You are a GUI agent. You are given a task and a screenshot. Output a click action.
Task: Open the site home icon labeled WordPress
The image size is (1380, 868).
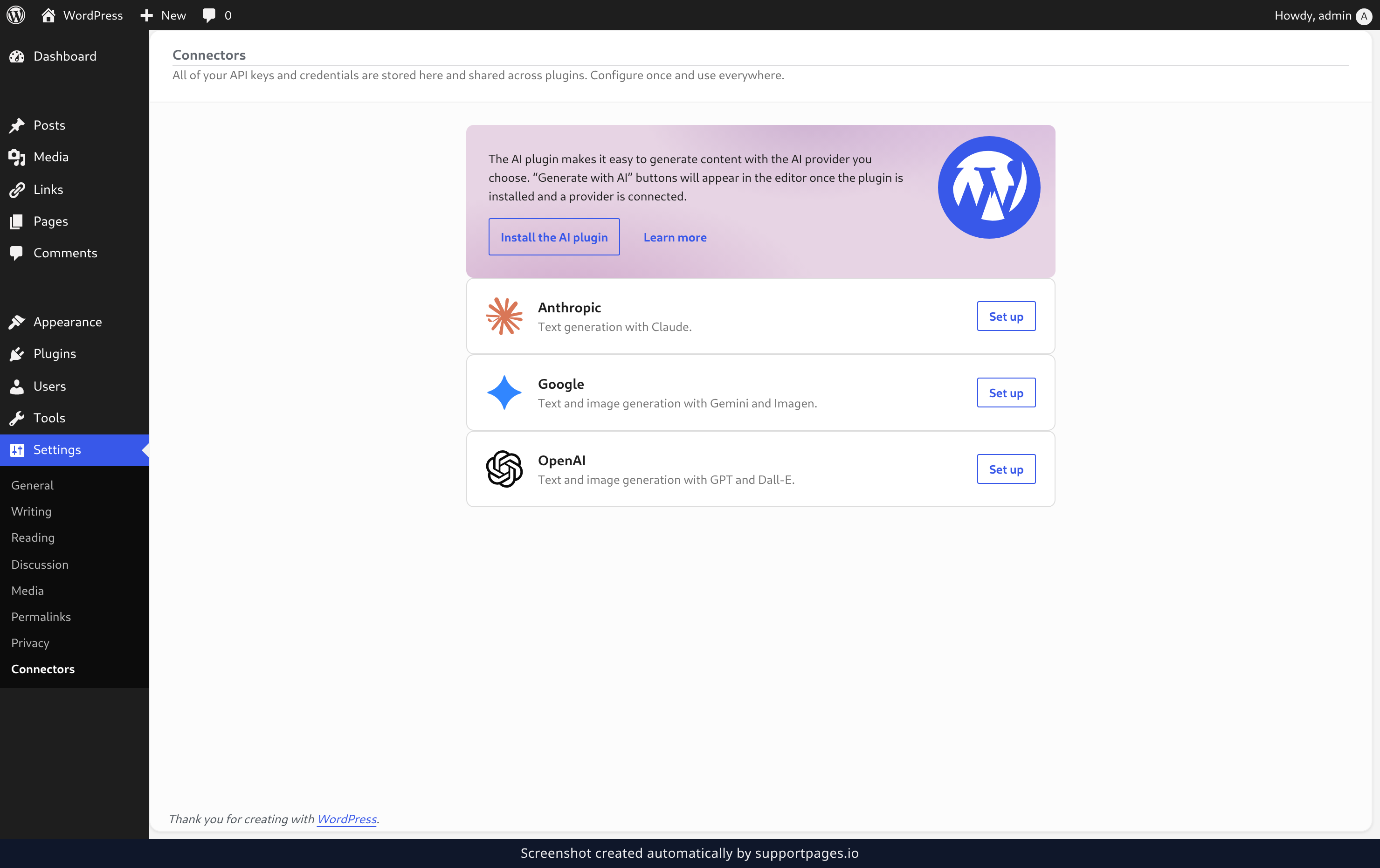point(48,15)
